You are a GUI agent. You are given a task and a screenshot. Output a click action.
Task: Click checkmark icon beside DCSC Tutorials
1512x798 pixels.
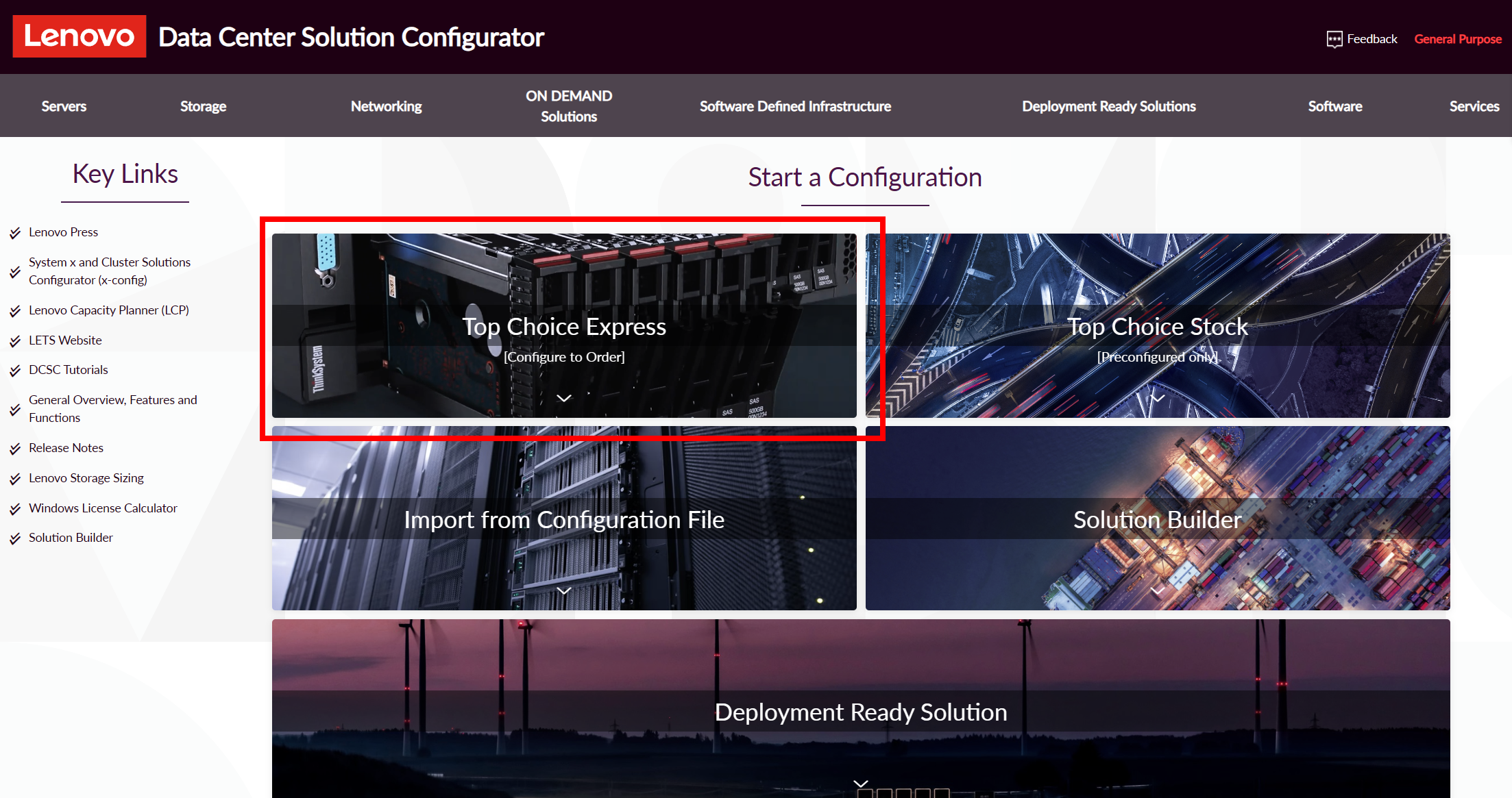15,371
